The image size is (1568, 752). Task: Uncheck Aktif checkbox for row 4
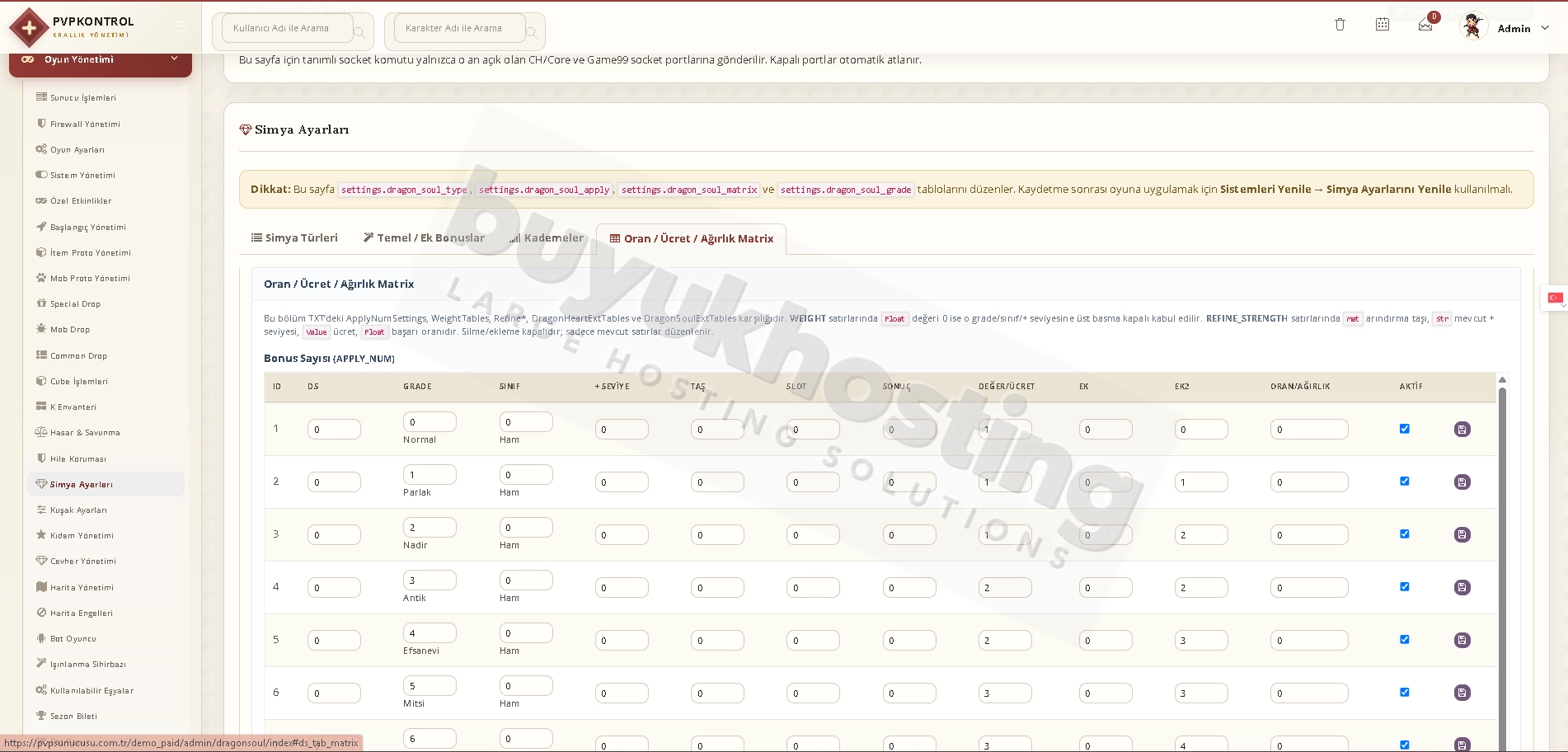click(1405, 587)
